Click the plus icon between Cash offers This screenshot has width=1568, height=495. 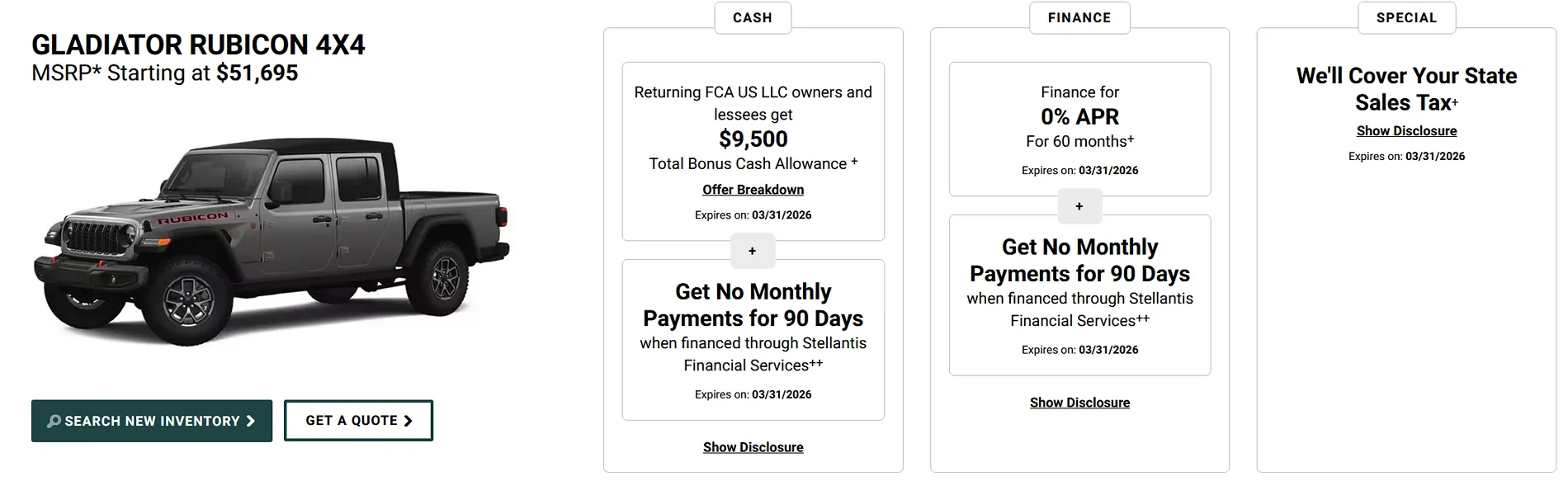point(753,251)
